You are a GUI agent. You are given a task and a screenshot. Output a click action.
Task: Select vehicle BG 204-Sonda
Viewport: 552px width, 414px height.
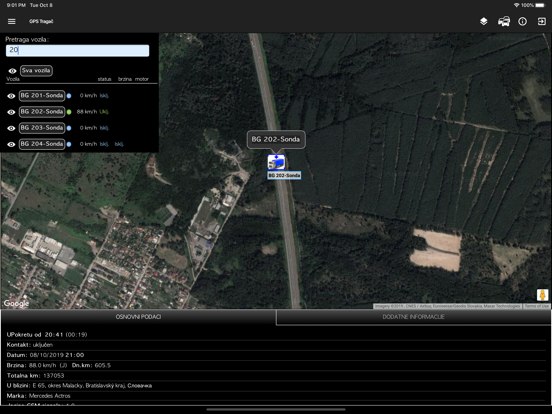tap(42, 144)
